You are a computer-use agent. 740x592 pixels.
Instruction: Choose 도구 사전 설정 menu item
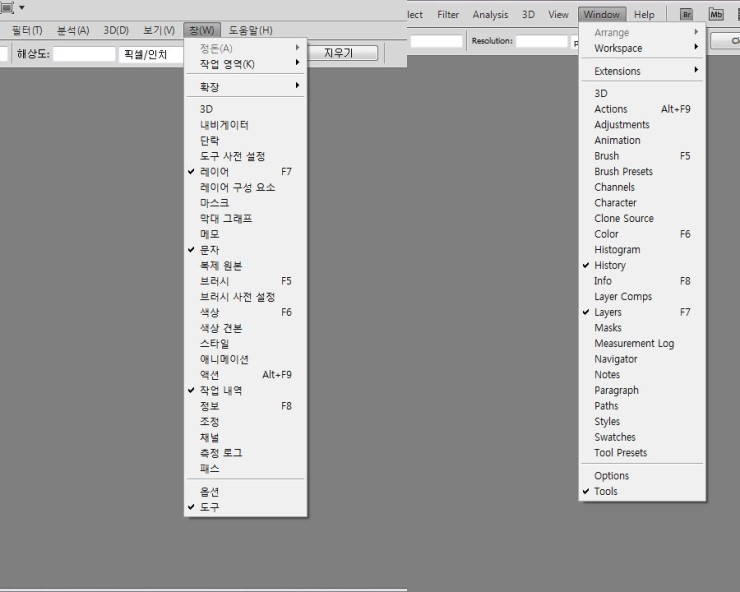pos(245,156)
